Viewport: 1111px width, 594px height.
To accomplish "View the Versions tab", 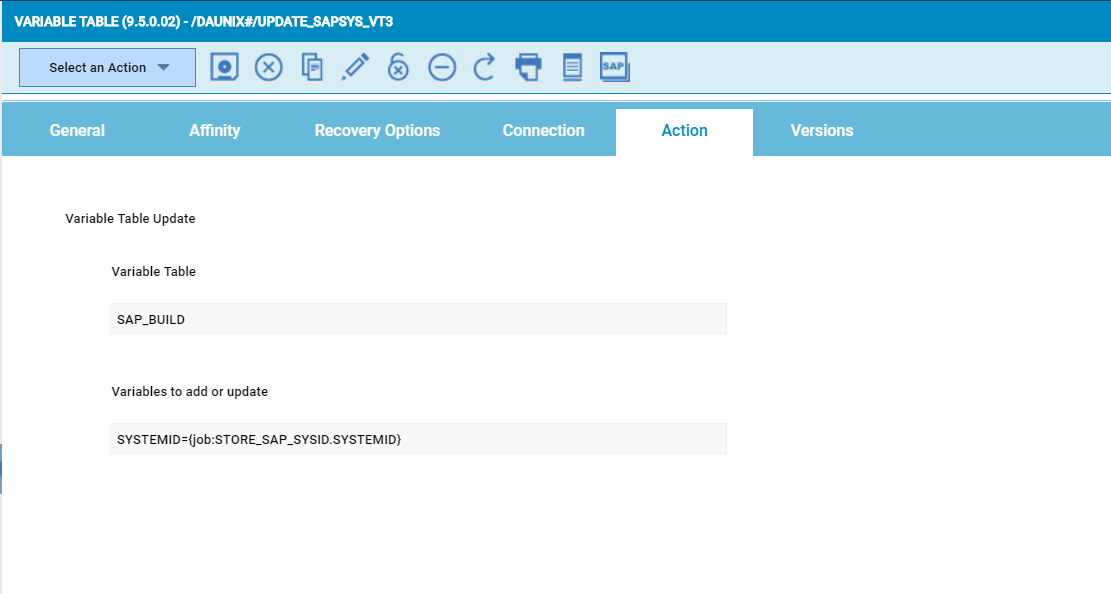I will coord(821,131).
